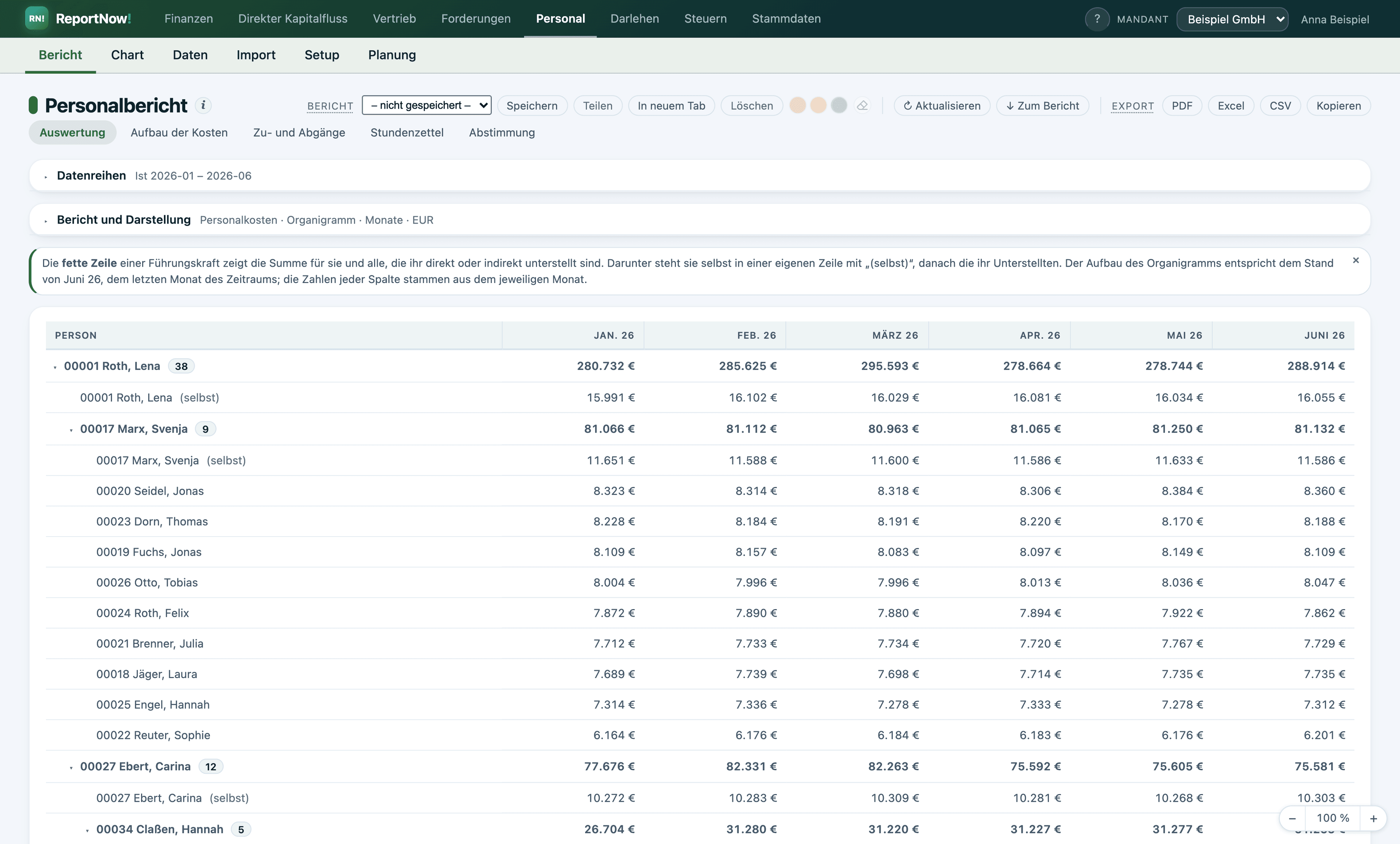Open the Beispiel GmbH mandant dropdown

(1232, 19)
